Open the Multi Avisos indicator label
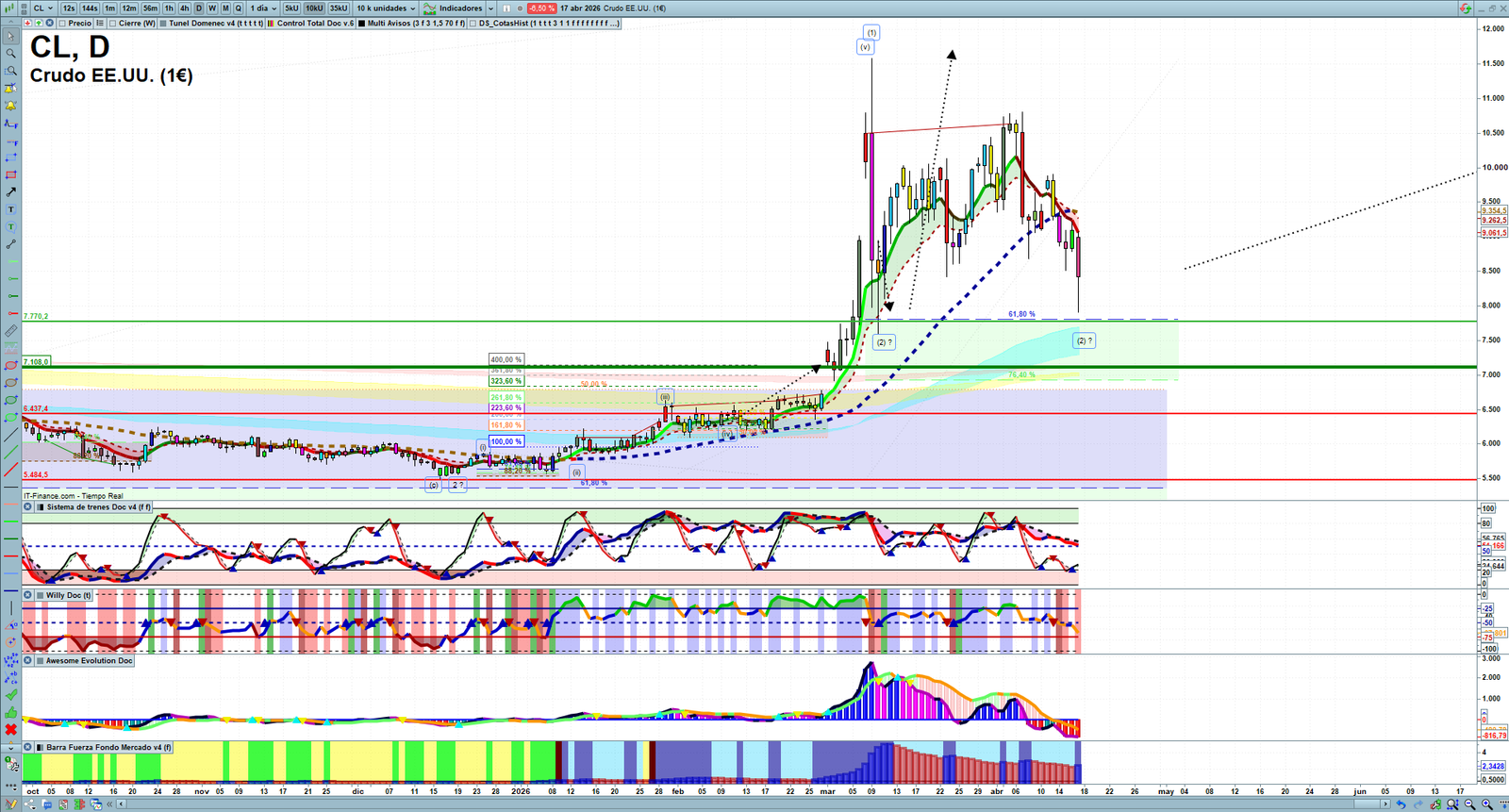Screen dimensions: 1509x812 click(416, 24)
